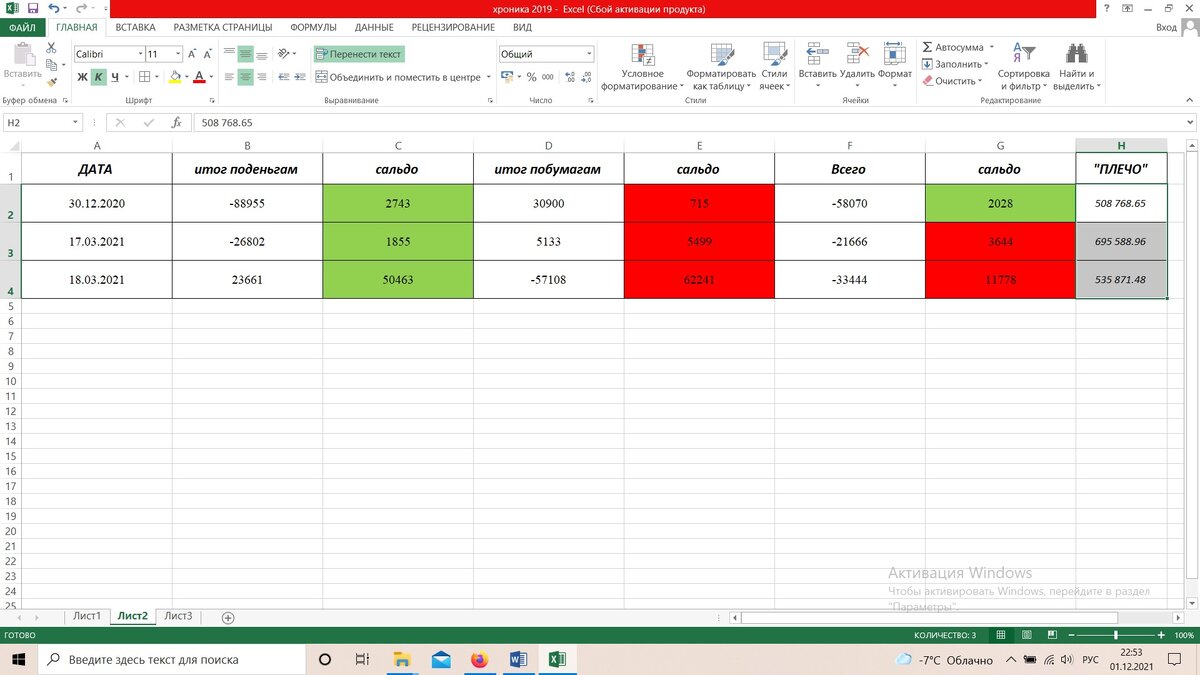The image size is (1200, 675).
Task: Click the Условное форматирование icon
Action: click(x=643, y=54)
